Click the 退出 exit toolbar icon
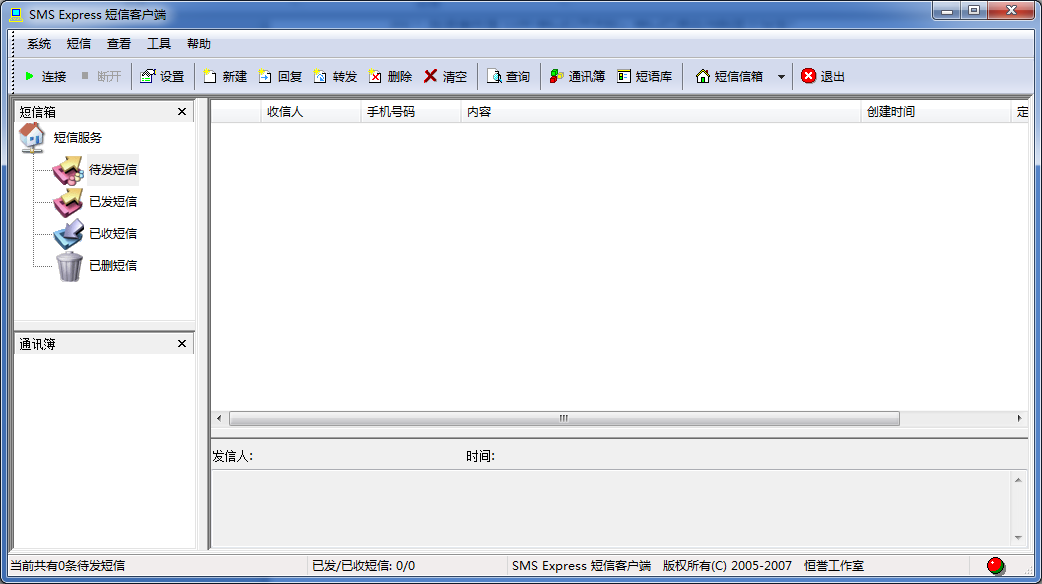Screen dimensions: 1042x584 [808, 76]
